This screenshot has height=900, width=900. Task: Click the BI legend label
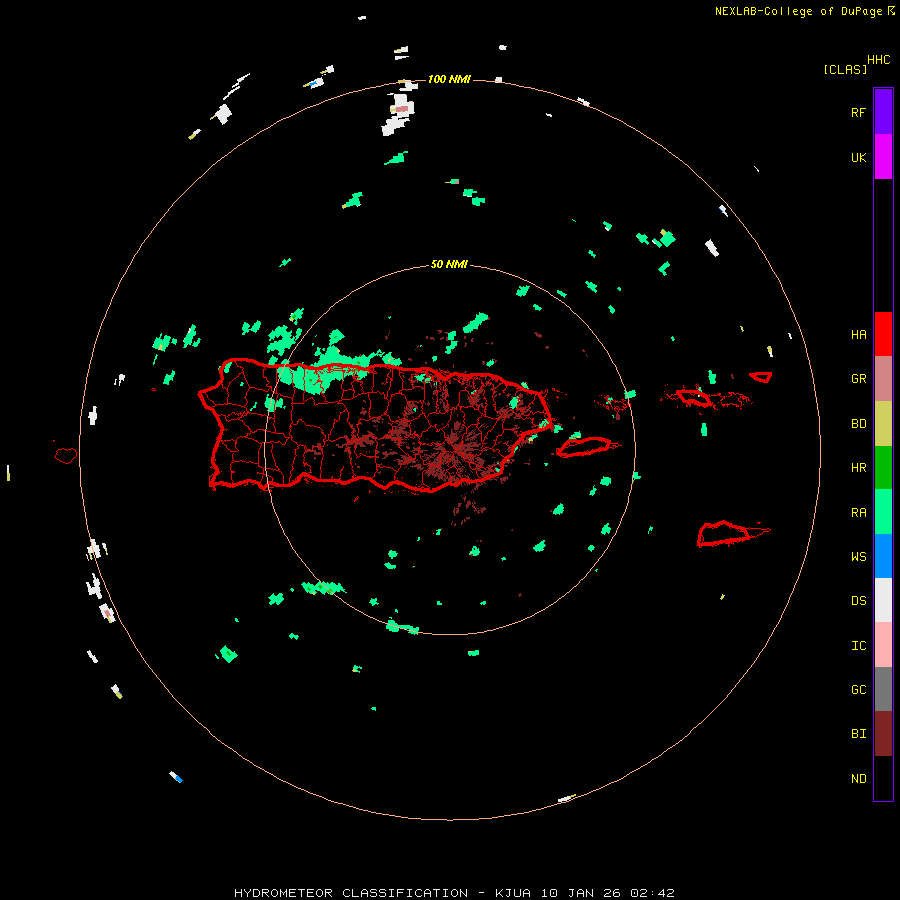click(x=858, y=734)
